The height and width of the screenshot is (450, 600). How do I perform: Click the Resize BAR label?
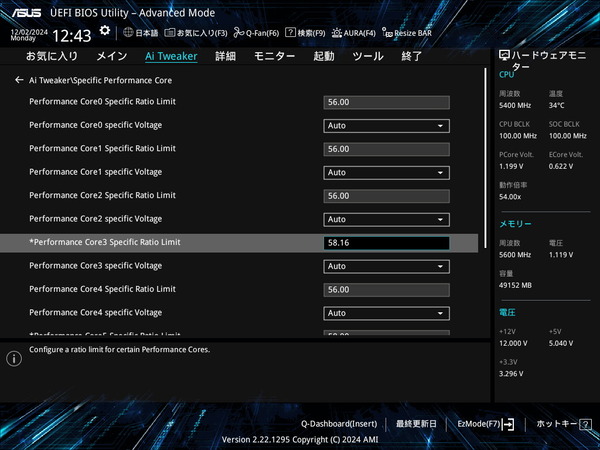tap(413, 33)
